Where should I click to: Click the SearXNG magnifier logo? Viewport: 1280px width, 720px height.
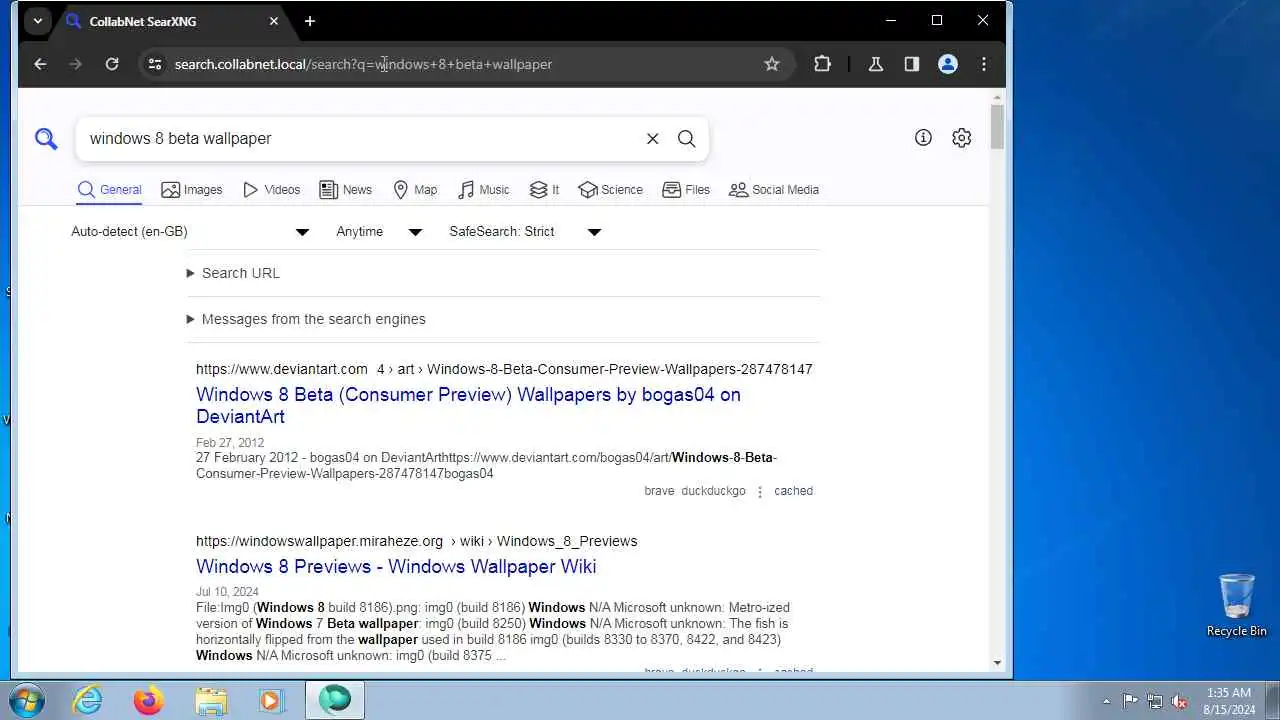point(46,139)
